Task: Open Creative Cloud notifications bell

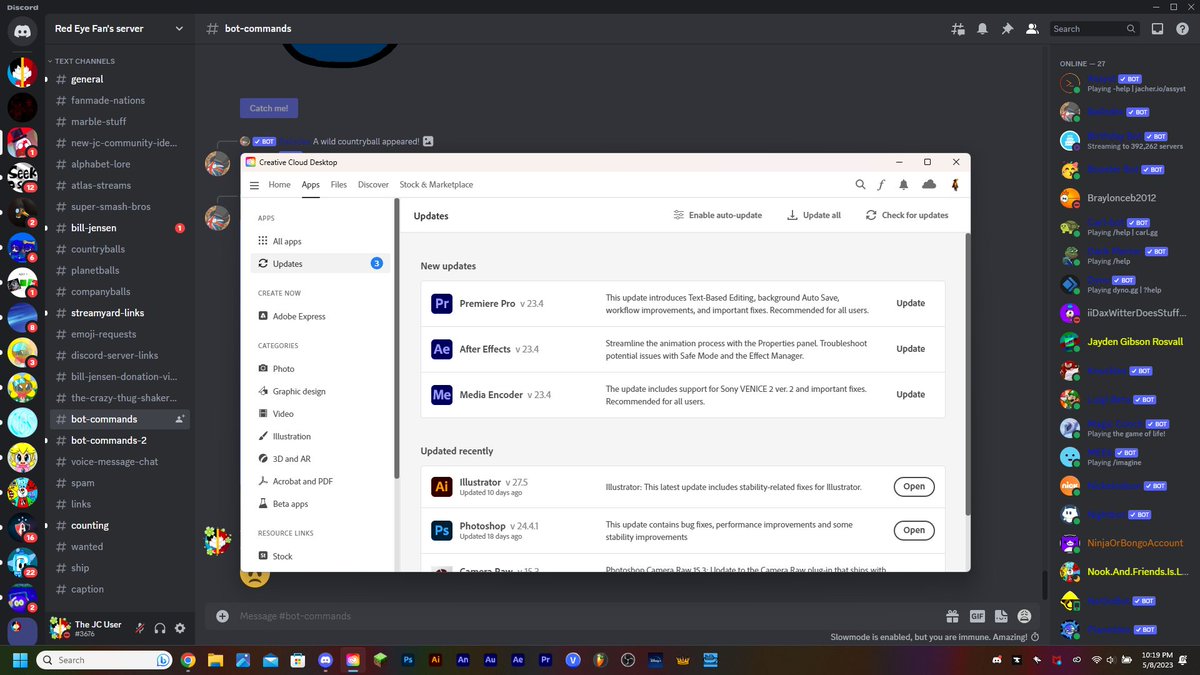Action: click(904, 185)
